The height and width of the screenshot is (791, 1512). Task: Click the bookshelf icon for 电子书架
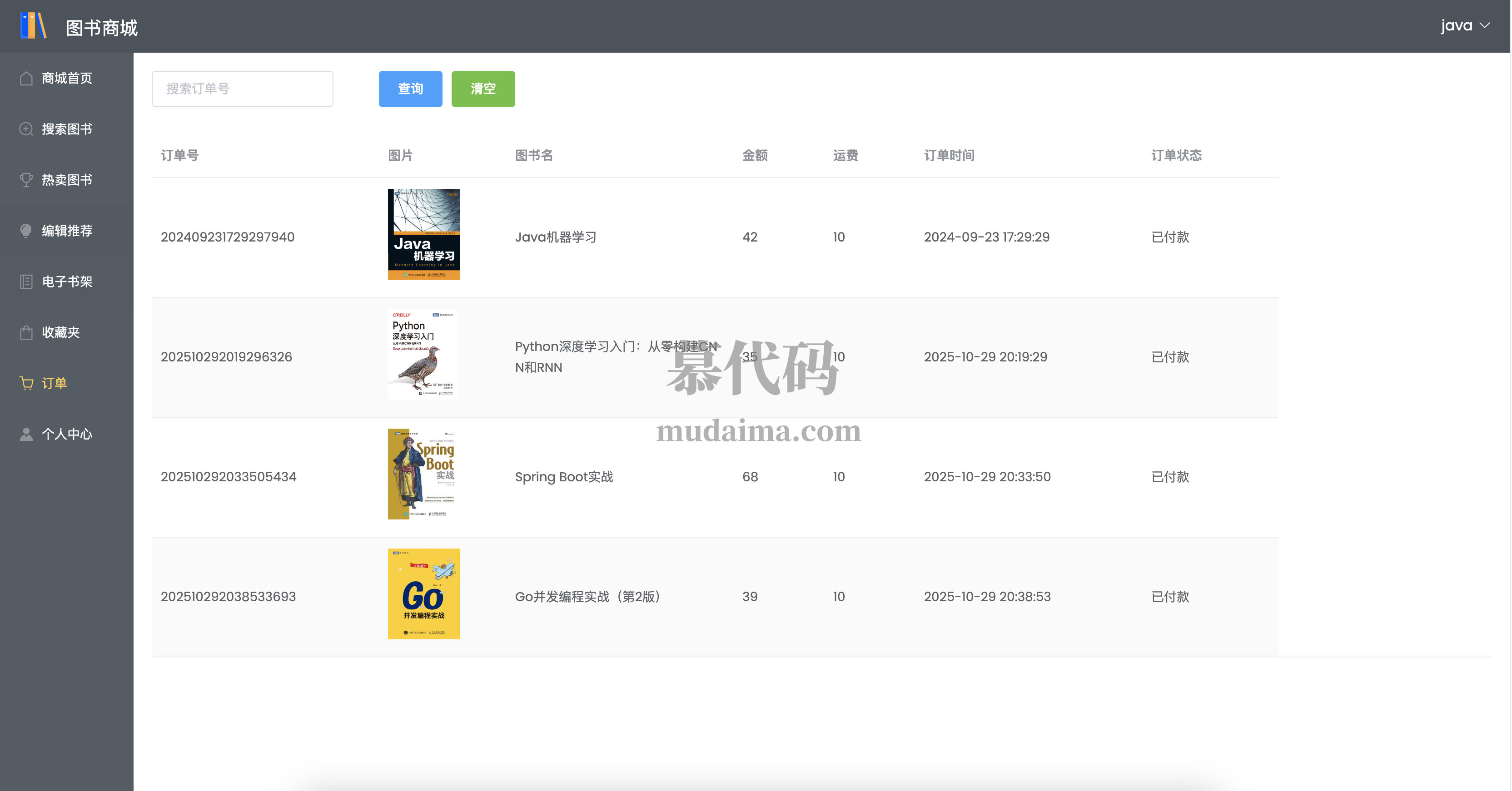click(26, 282)
